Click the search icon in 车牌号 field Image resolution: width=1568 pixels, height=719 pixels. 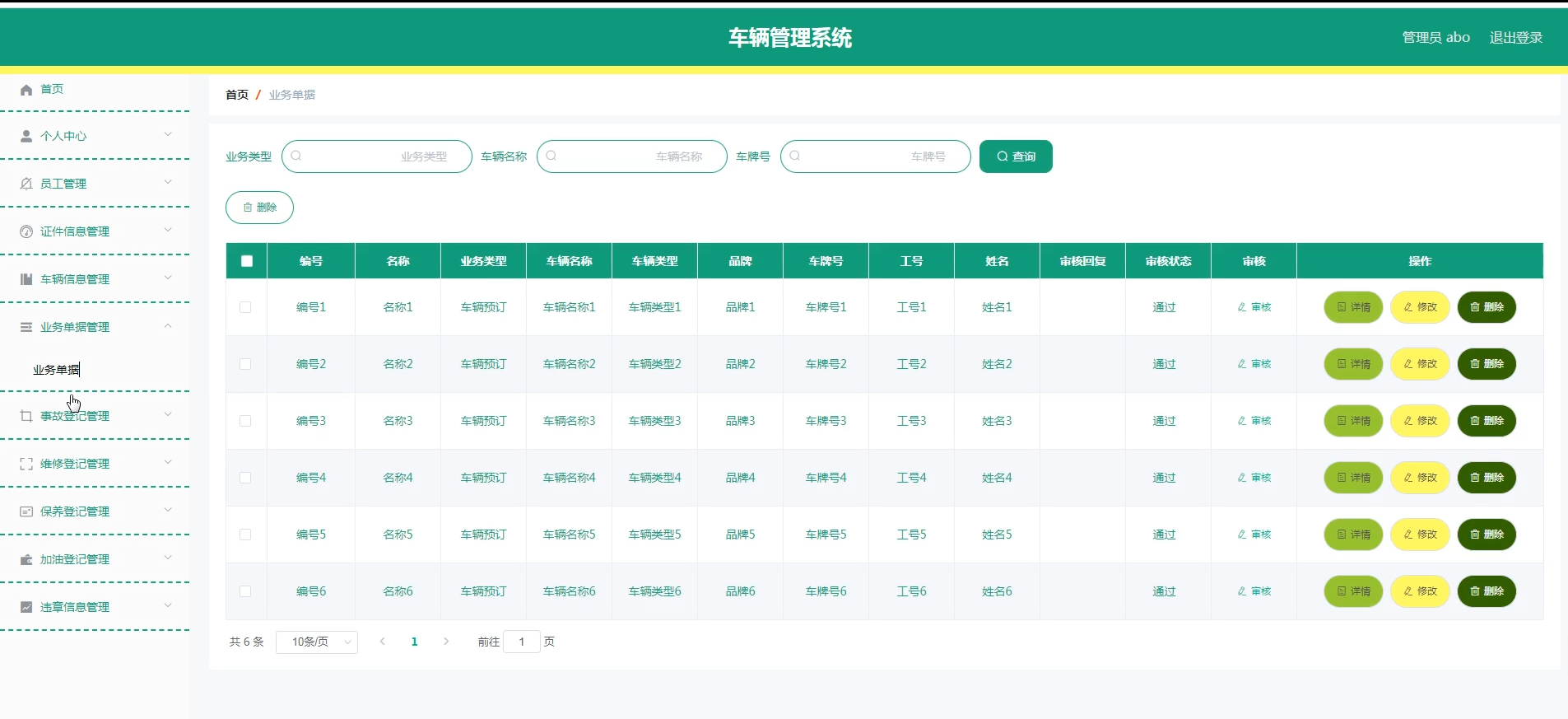point(795,156)
